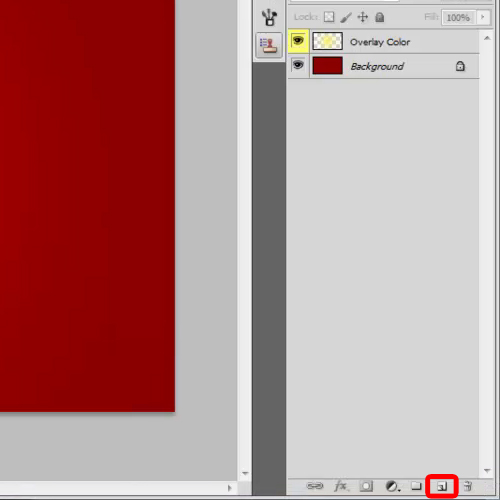Click the Add layer mask icon
The width and height of the screenshot is (500, 500).
click(366, 486)
